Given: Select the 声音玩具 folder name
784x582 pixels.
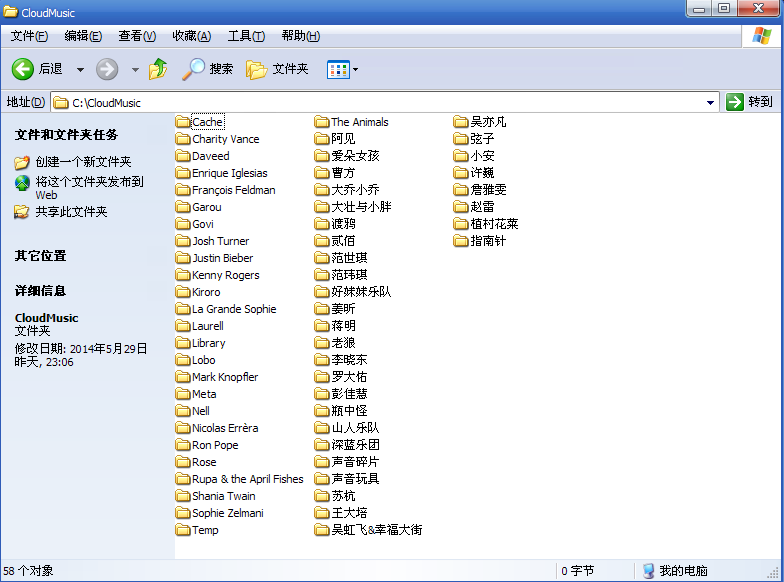Looking at the screenshot, I should [355, 479].
